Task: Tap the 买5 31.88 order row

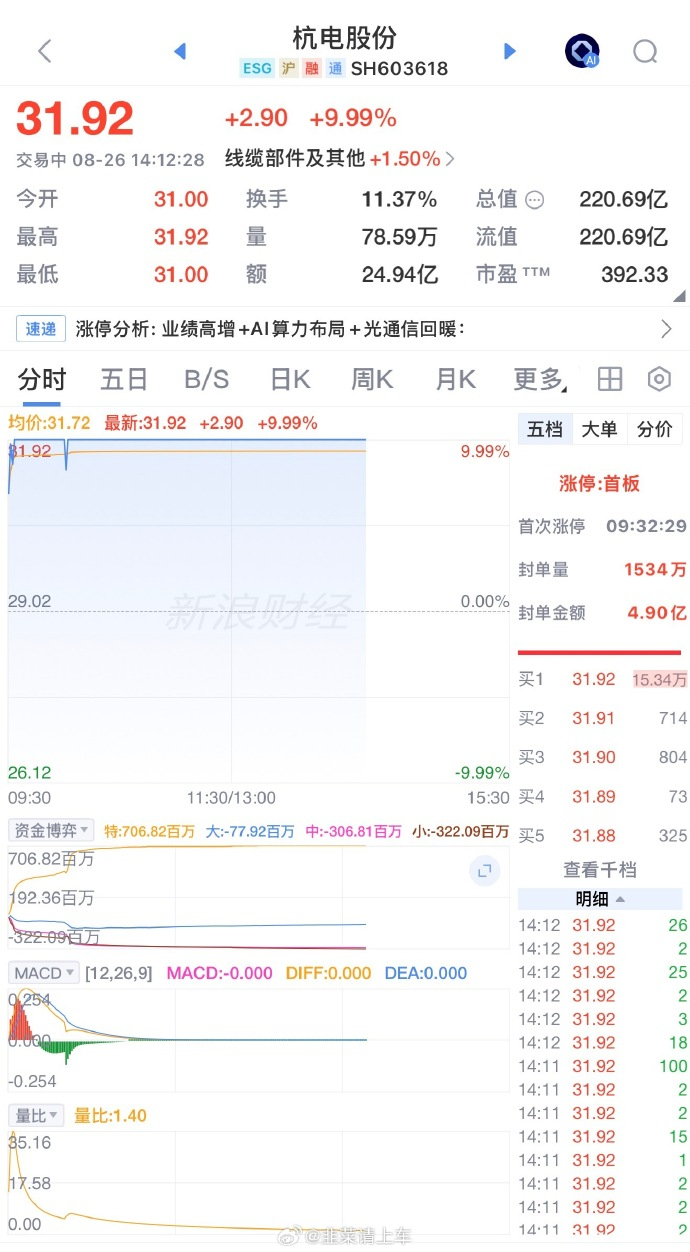Action: coord(602,836)
